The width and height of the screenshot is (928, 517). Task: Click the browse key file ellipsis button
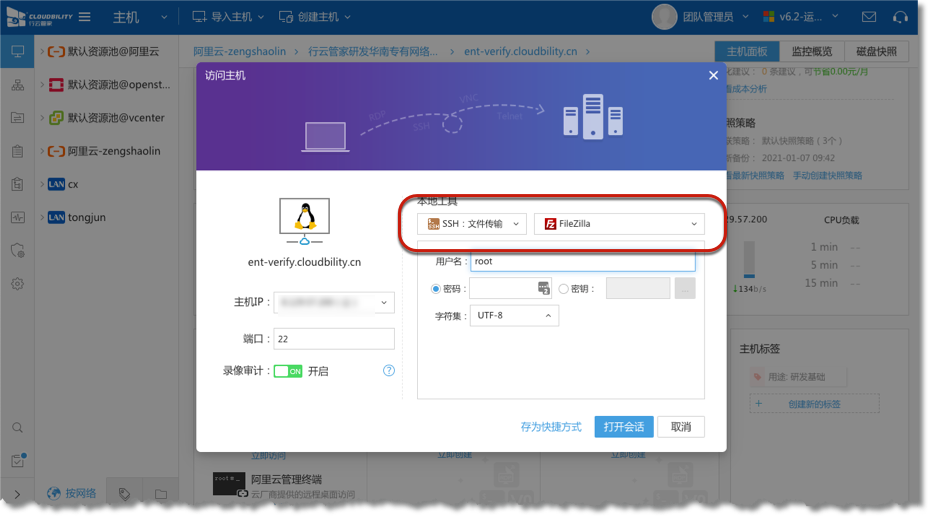(x=685, y=288)
